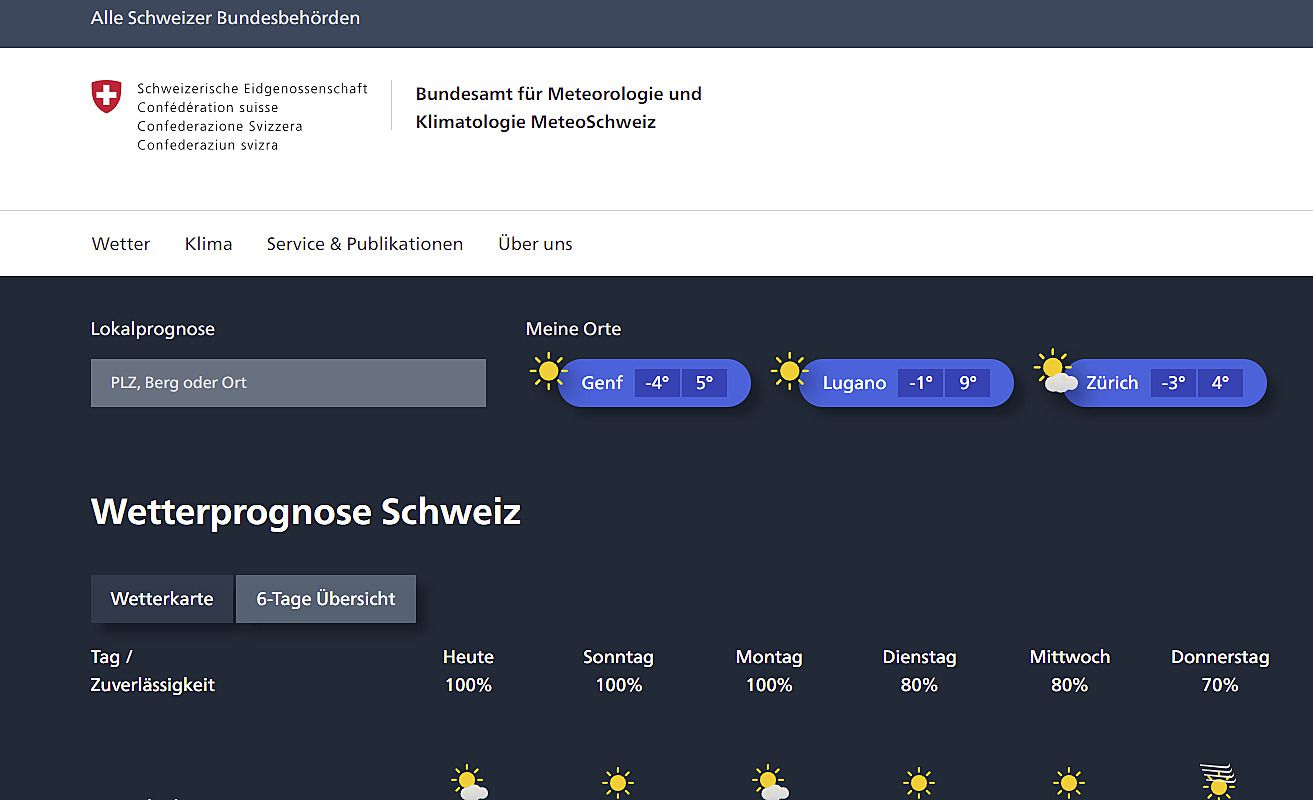
Task: Expand Service & Publikationen menu
Action: click(x=364, y=244)
